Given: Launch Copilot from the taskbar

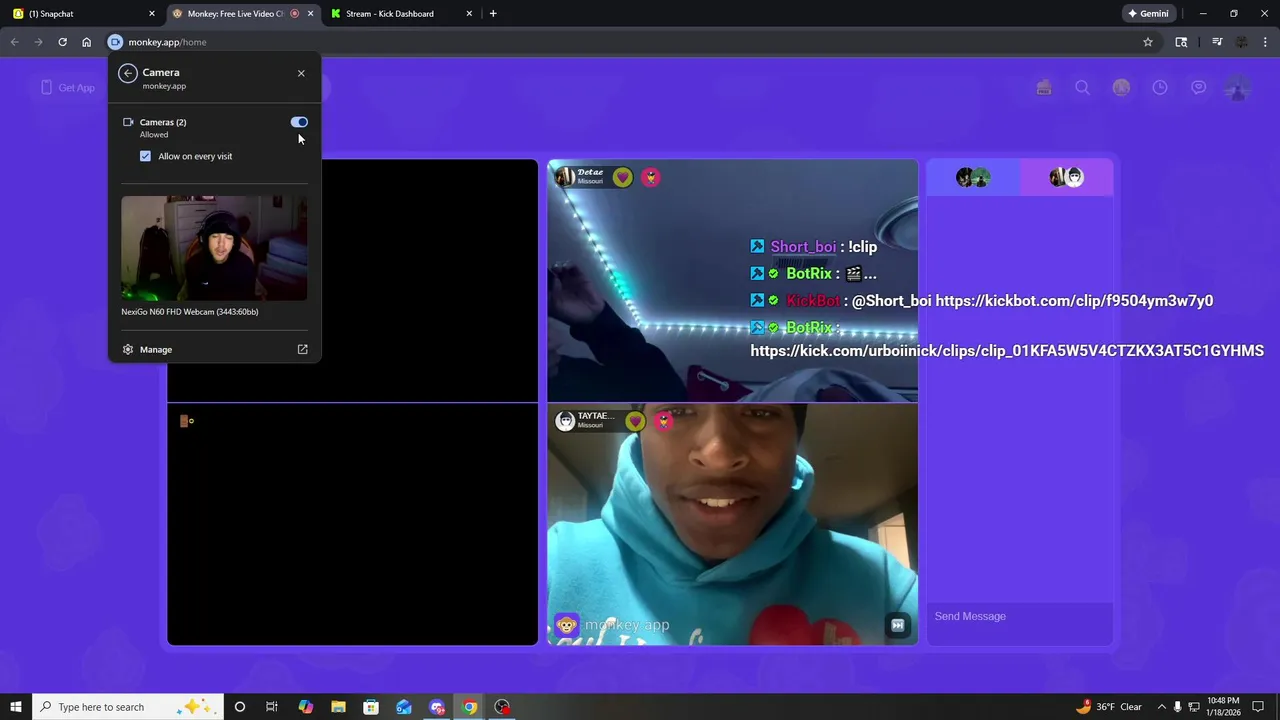Looking at the screenshot, I should click(306, 707).
